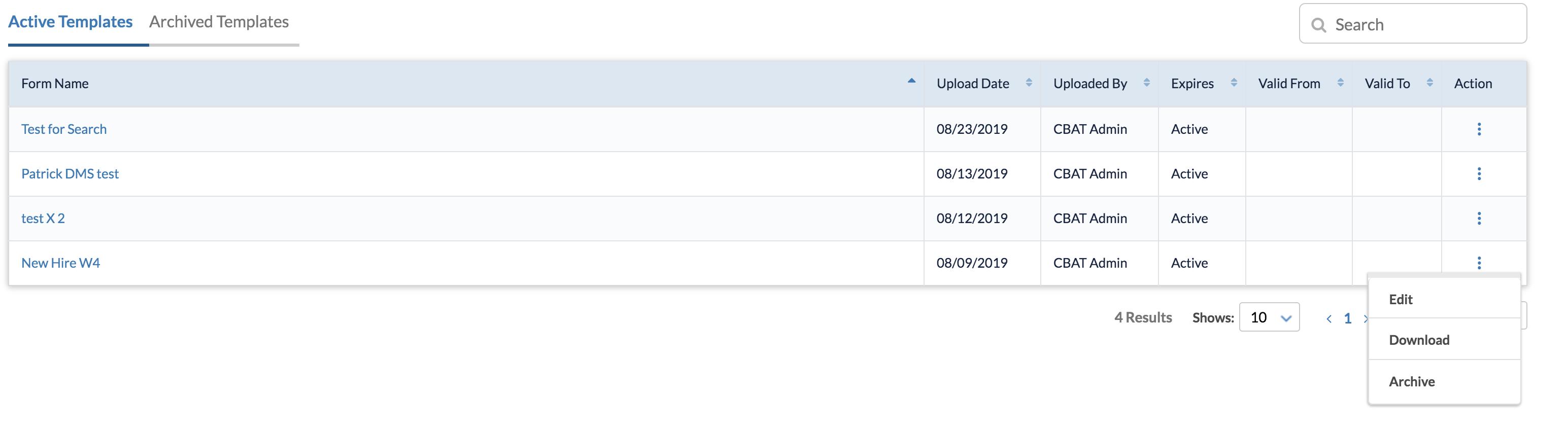1568x432 pixels.
Task: Sort by Form Name arrow icon
Action: [x=911, y=81]
